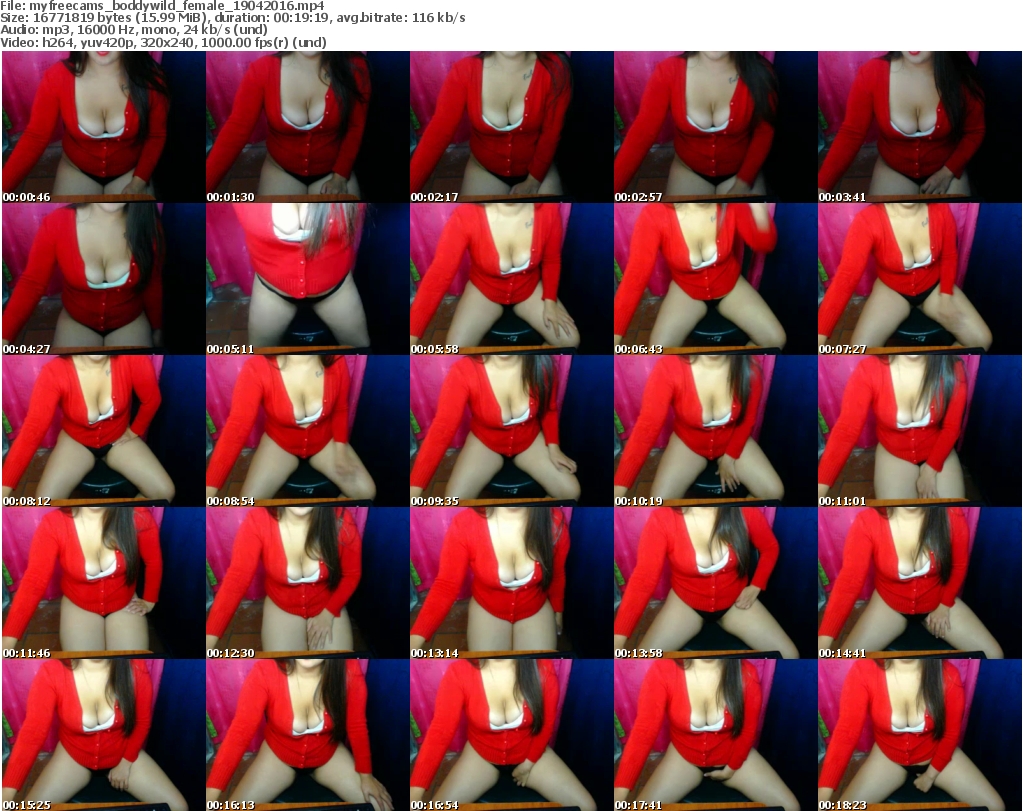Screen dimensions: 1024x811
Task: Click the Video h264 info line
Action: (x=163, y=42)
